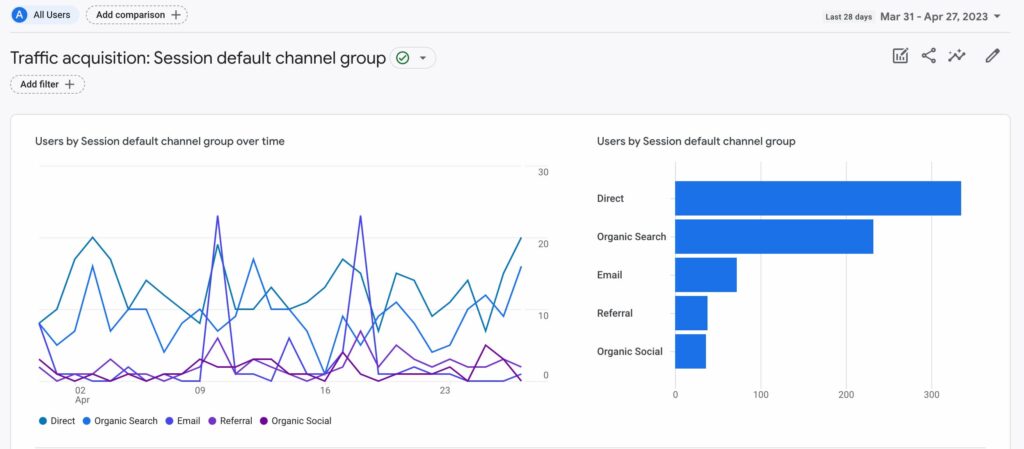Click the Referral legend label
The width and height of the screenshot is (1024, 449).
pos(236,421)
